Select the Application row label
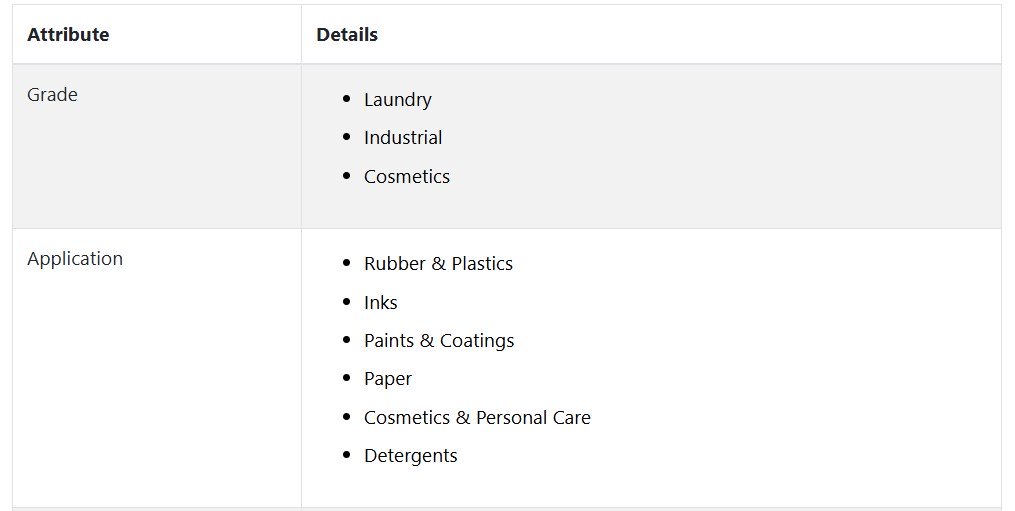 [x=75, y=259]
